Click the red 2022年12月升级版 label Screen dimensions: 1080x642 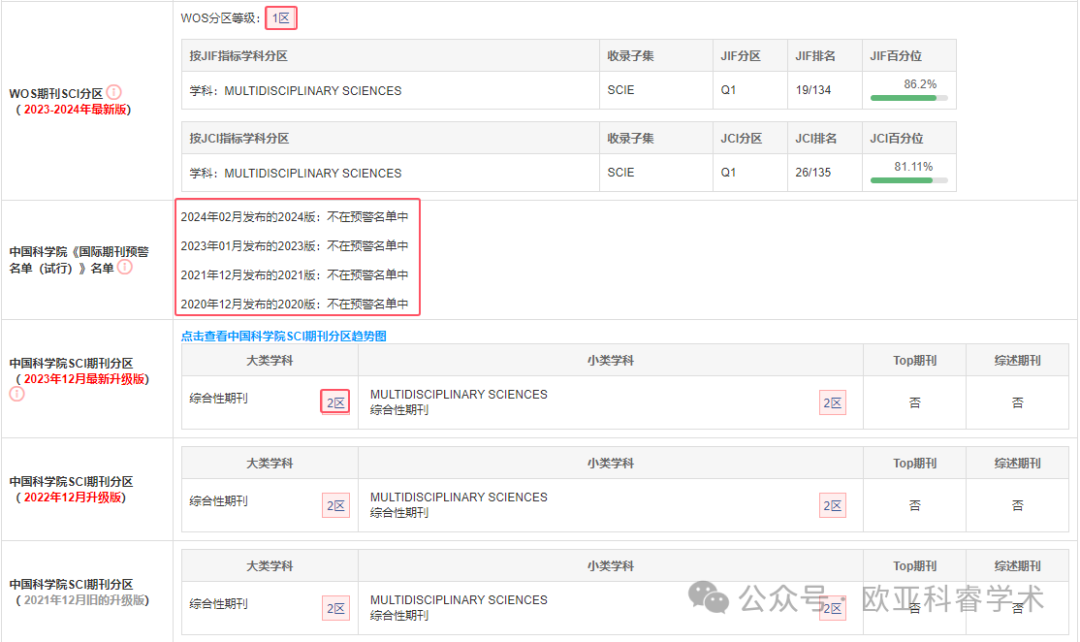[x=72, y=497]
